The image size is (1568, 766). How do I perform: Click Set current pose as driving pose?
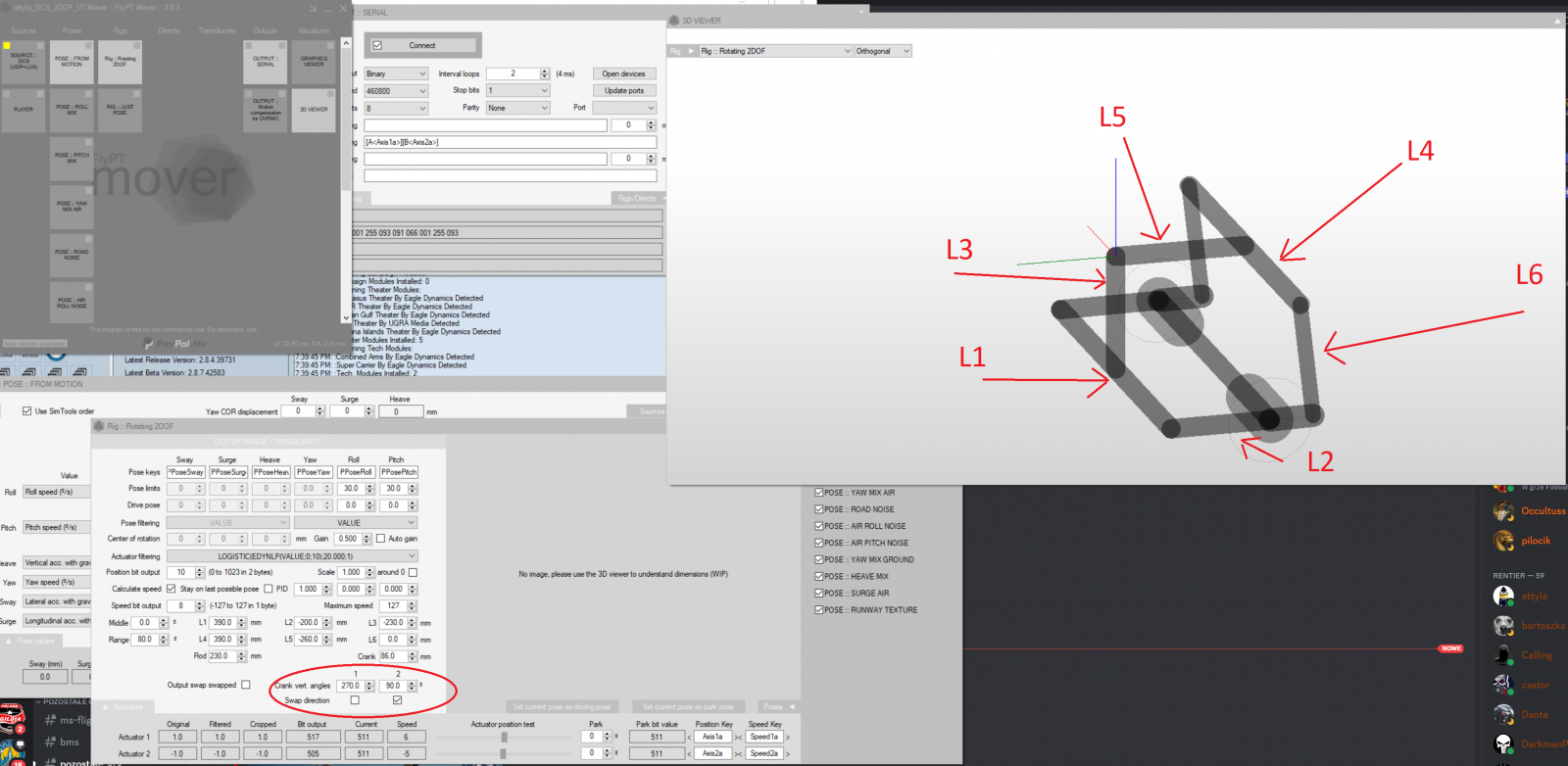tap(562, 707)
